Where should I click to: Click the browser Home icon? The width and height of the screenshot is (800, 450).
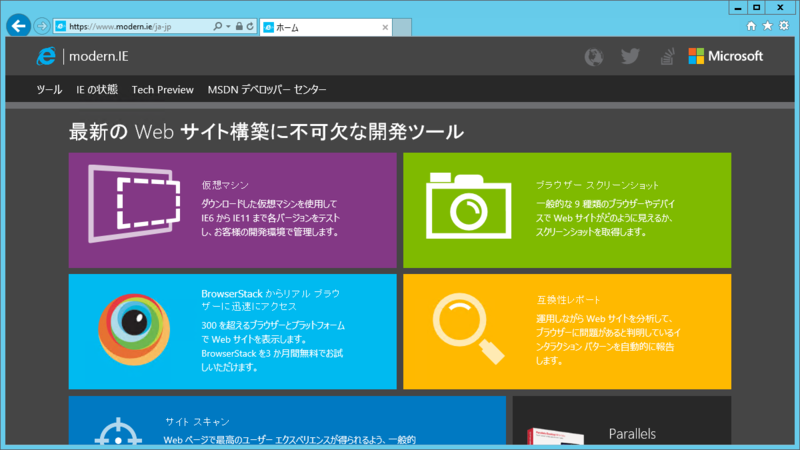point(751,26)
